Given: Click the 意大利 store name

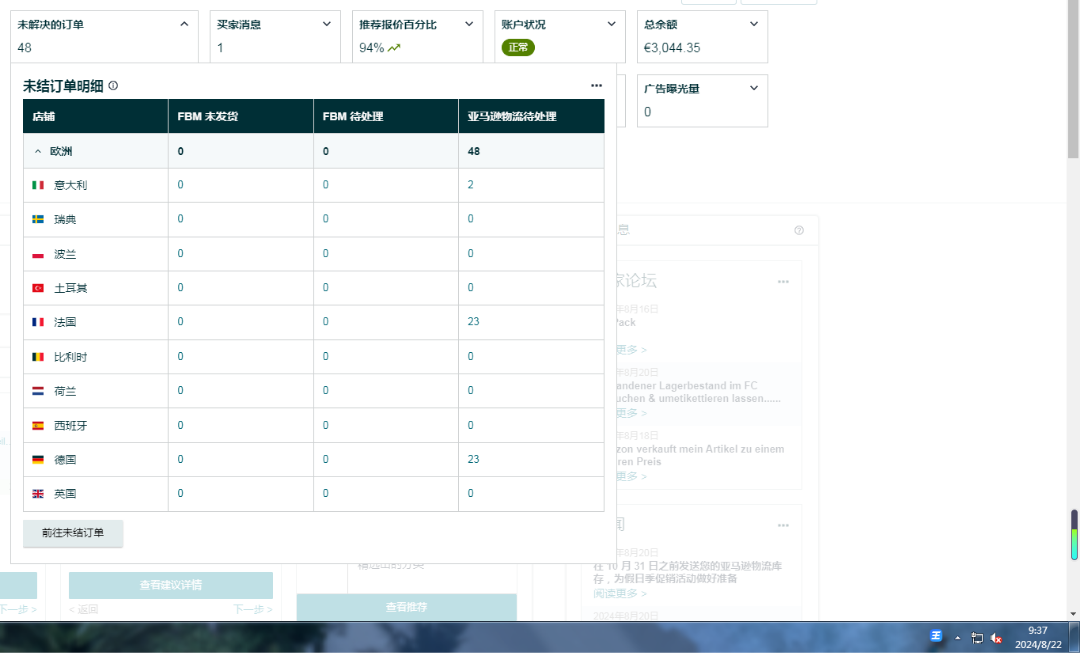Looking at the screenshot, I should (71, 185).
